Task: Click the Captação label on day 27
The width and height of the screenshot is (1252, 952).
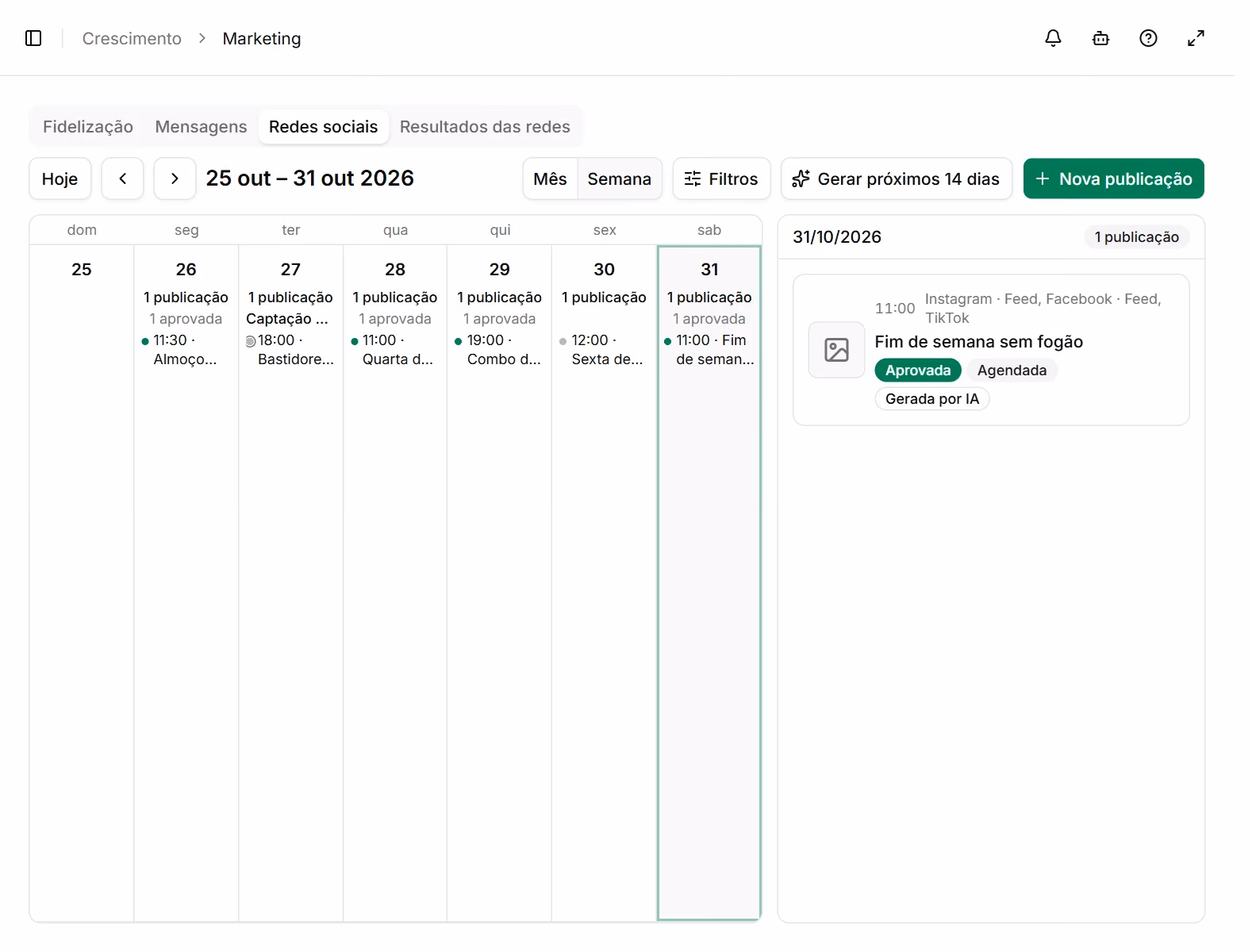Action: pyautogui.click(x=287, y=319)
